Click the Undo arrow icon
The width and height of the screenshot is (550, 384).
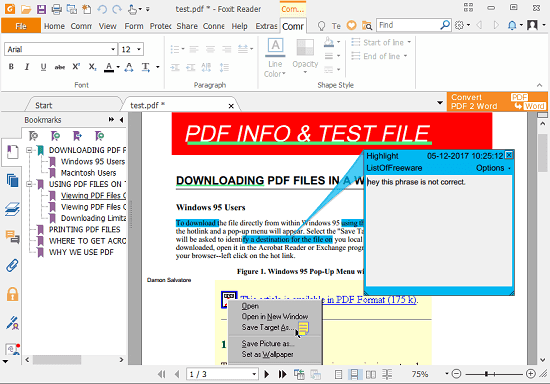tap(102, 9)
